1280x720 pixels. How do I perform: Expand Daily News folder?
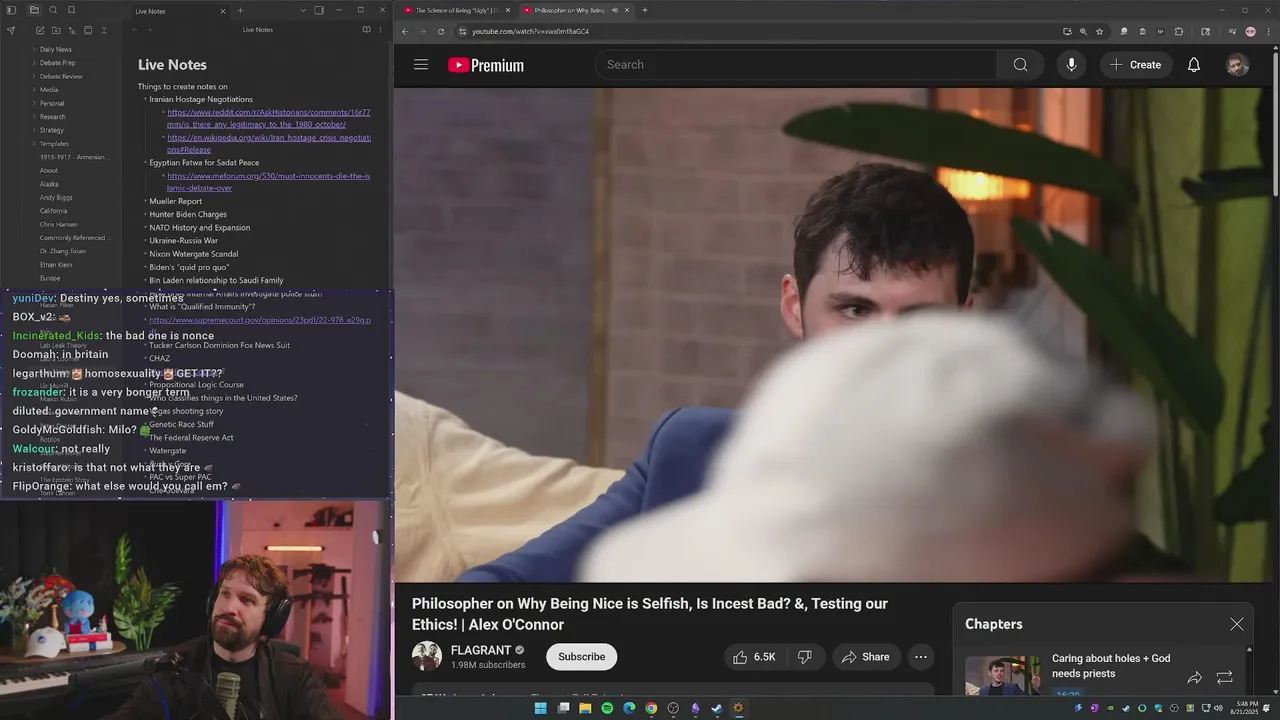[55, 49]
